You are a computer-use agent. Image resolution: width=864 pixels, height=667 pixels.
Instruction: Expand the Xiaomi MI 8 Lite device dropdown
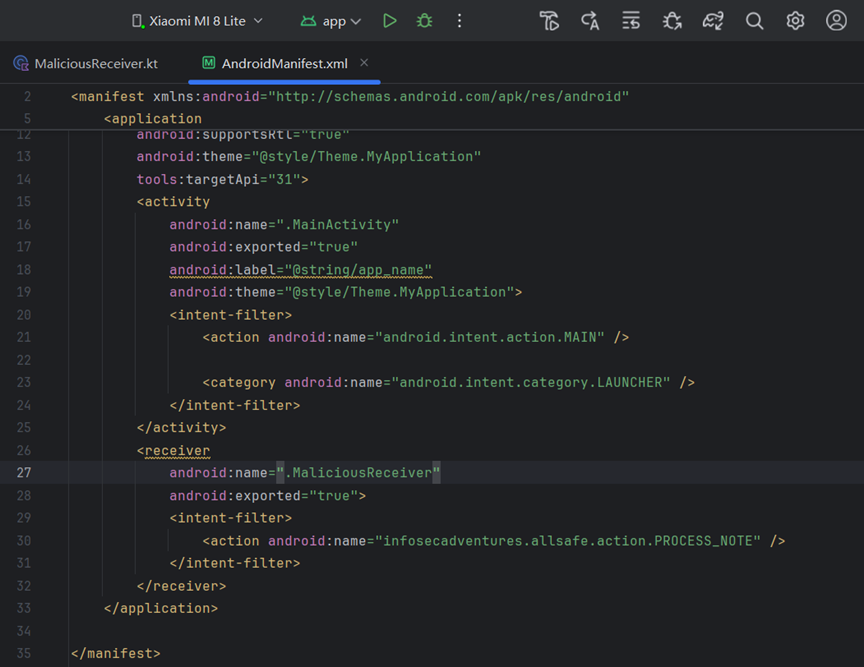[197, 21]
